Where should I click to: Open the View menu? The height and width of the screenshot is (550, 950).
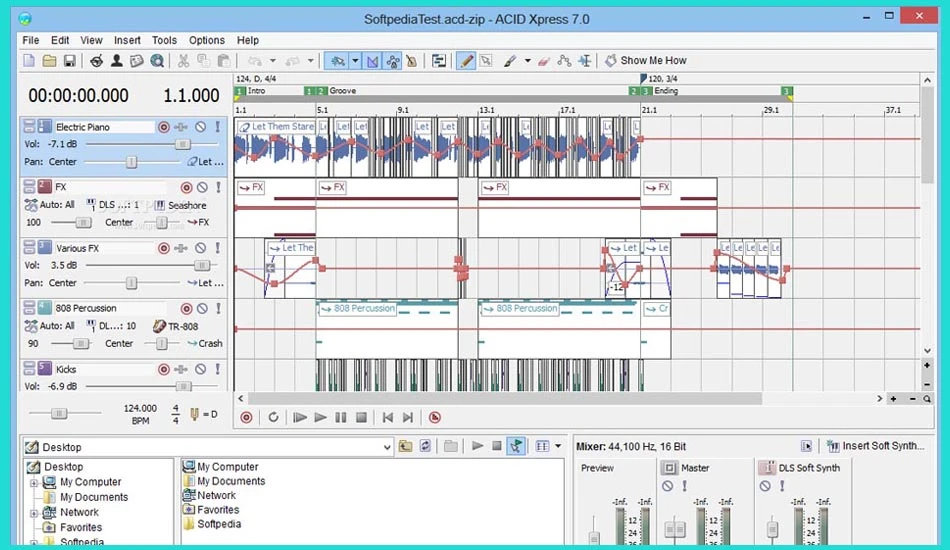(91, 40)
